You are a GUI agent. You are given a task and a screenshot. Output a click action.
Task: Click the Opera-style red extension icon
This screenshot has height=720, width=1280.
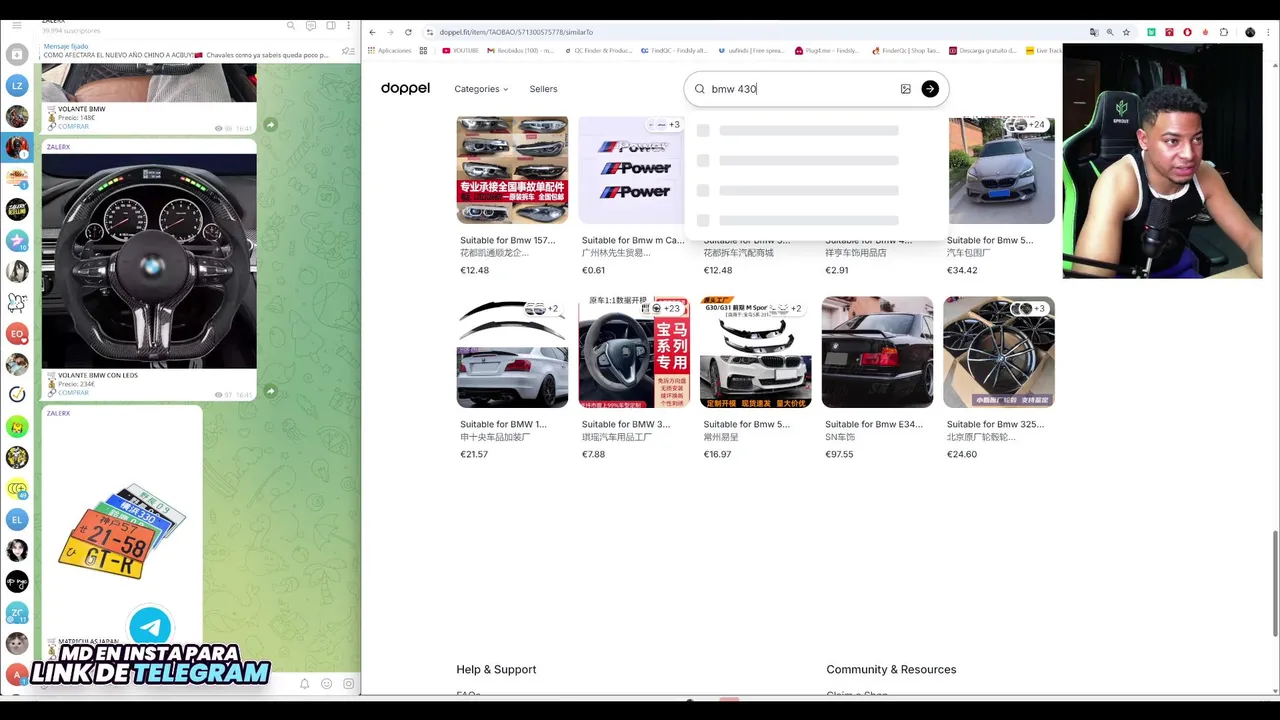(1187, 32)
